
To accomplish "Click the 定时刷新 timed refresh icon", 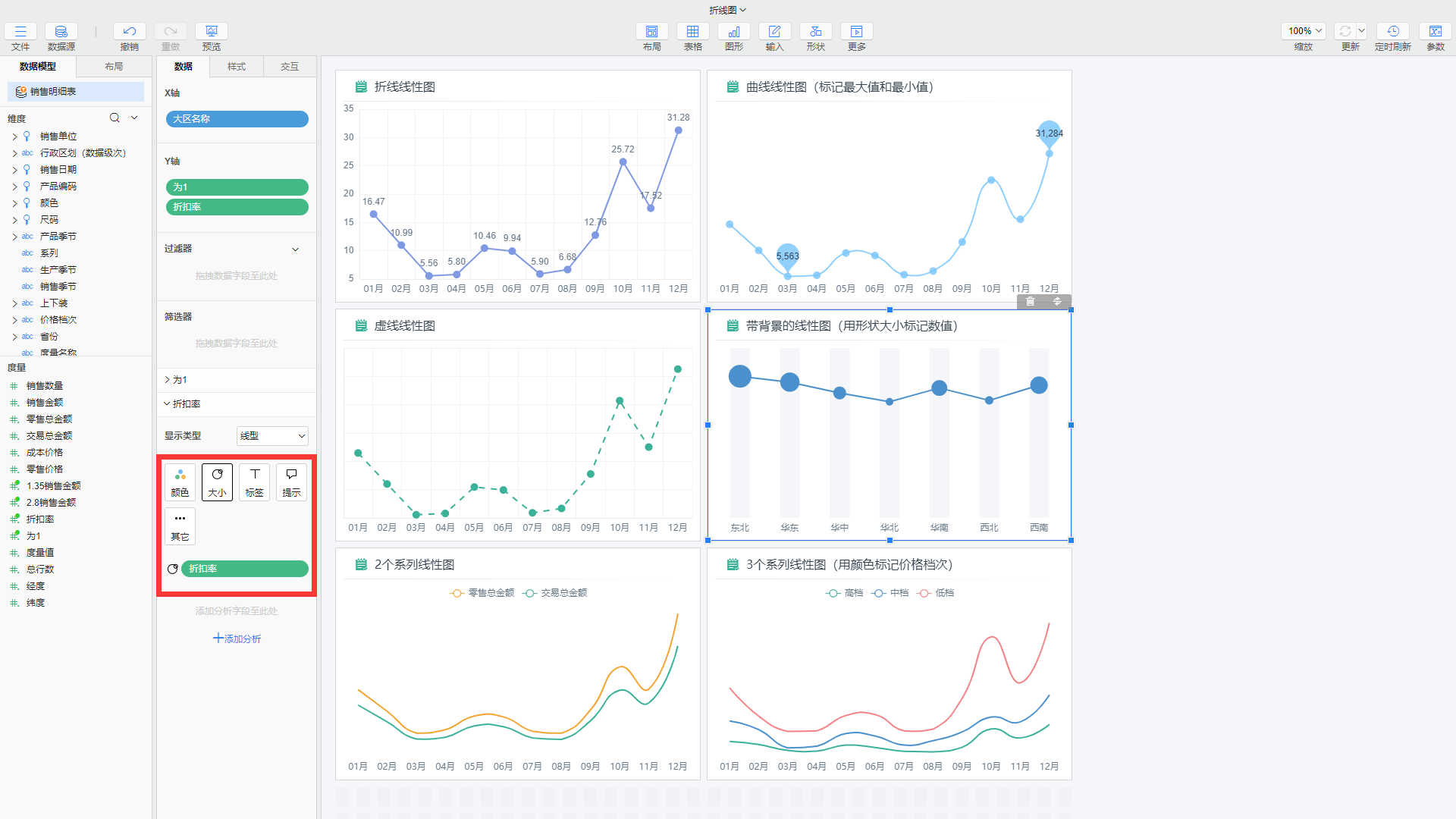I will pos(1393,31).
